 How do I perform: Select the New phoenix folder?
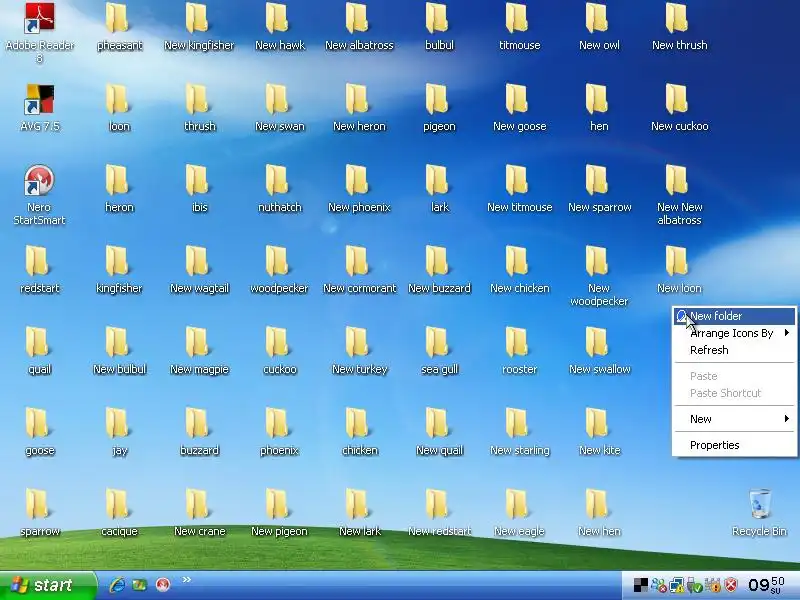[359, 189]
